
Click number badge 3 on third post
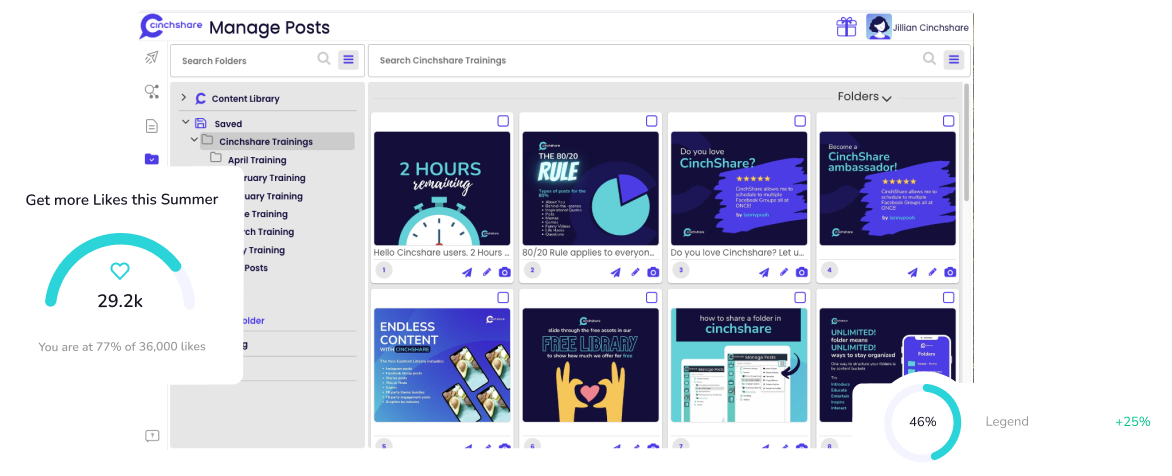point(680,271)
